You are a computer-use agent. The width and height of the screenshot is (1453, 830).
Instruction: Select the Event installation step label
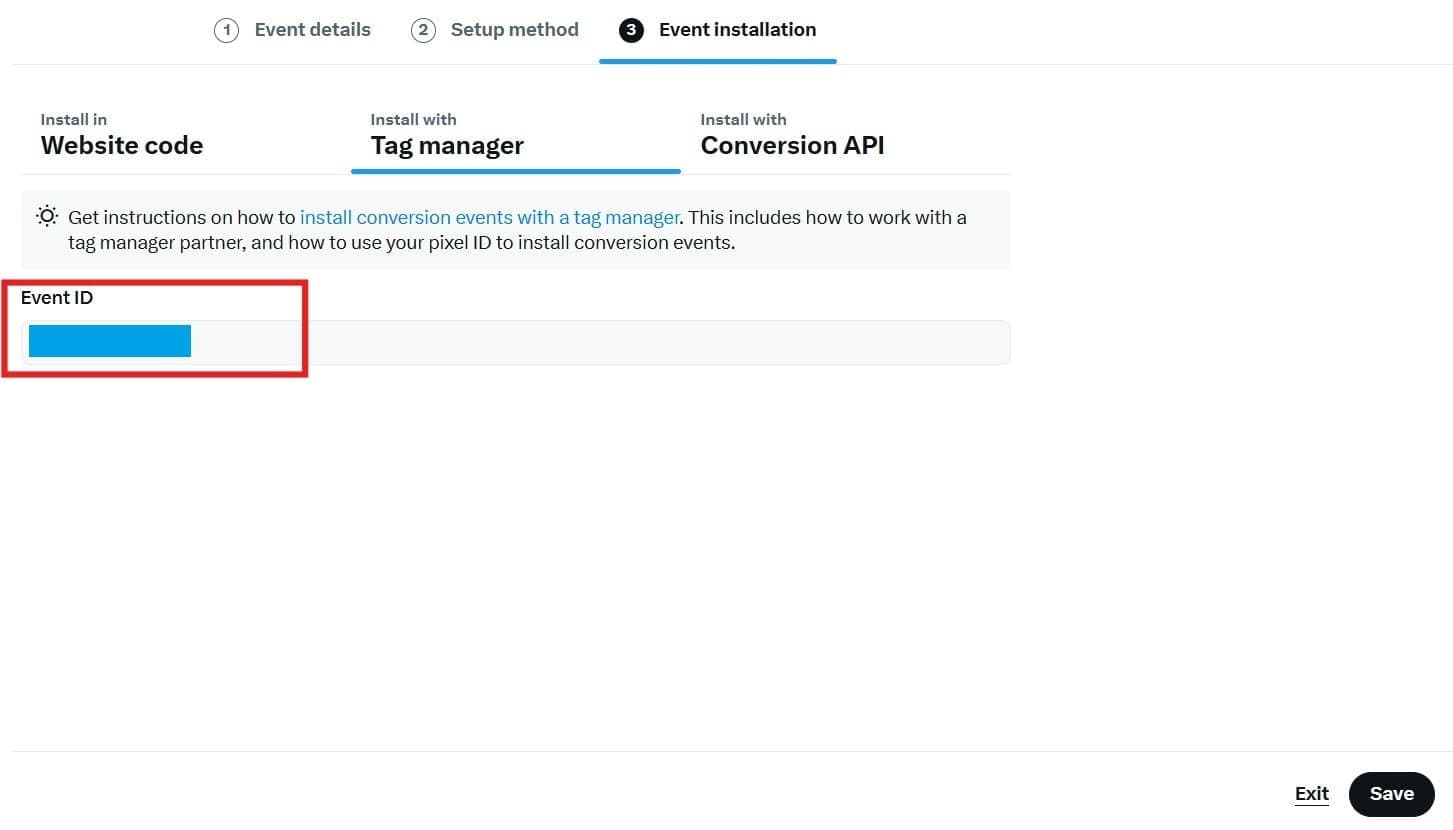[737, 30]
